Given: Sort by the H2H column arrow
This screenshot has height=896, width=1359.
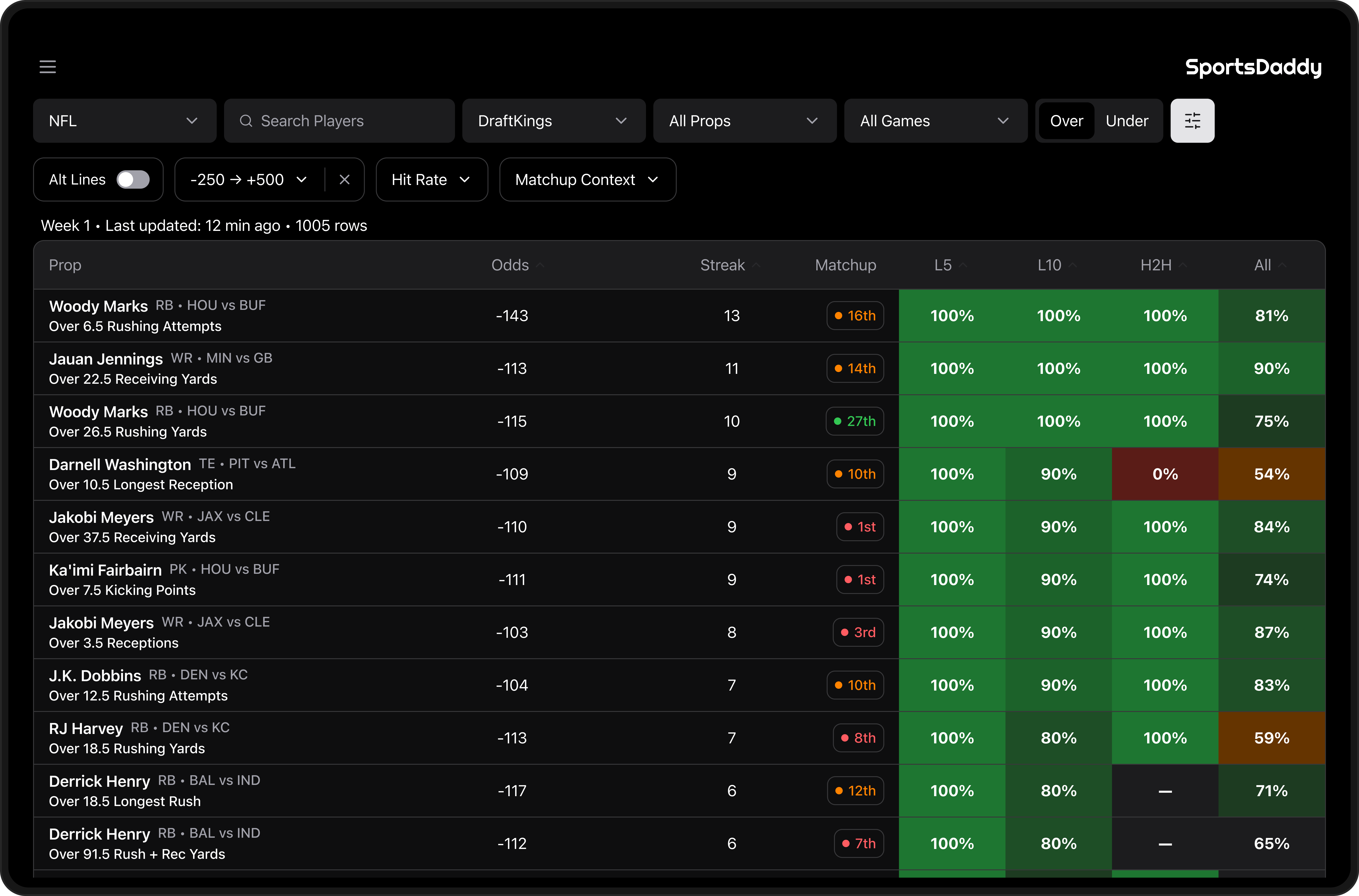Looking at the screenshot, I should (x=1183, y=265).
